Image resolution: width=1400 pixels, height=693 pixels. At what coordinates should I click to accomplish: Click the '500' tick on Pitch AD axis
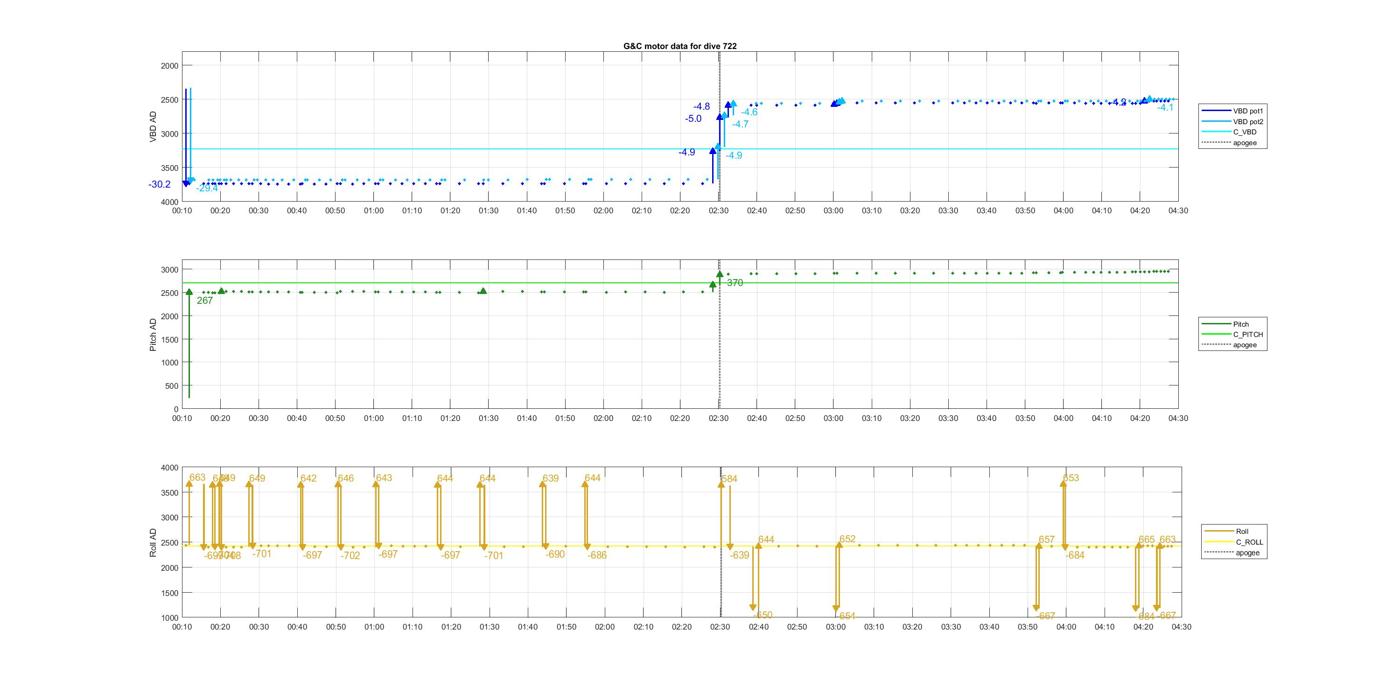tap(172, 386)
